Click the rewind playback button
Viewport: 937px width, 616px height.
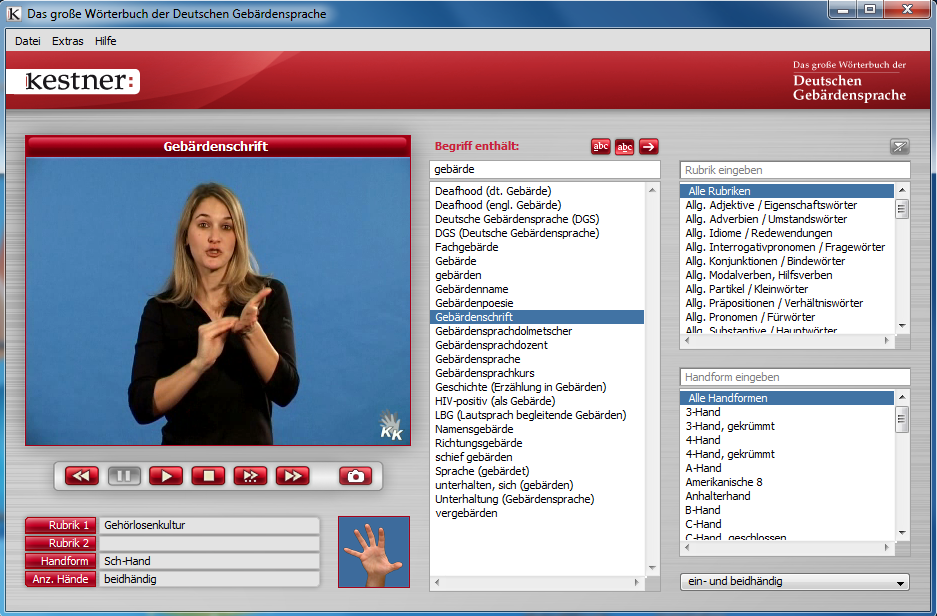tap(82, 476)
